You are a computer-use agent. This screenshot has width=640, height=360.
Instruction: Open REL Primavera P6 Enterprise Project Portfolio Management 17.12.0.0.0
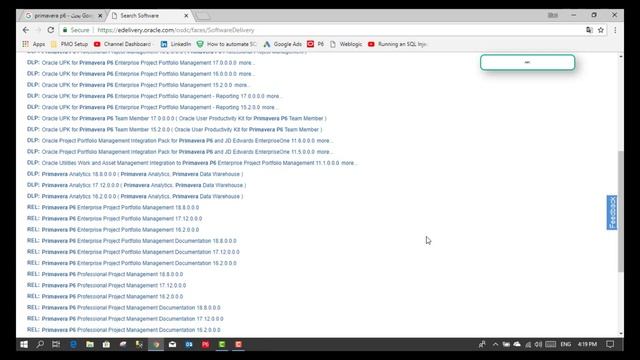point(114,218)
